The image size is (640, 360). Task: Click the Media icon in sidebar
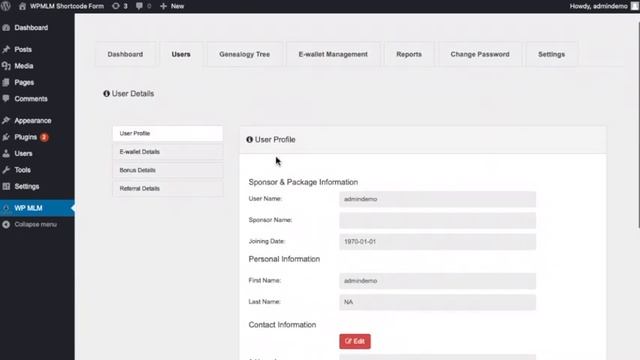6,66
